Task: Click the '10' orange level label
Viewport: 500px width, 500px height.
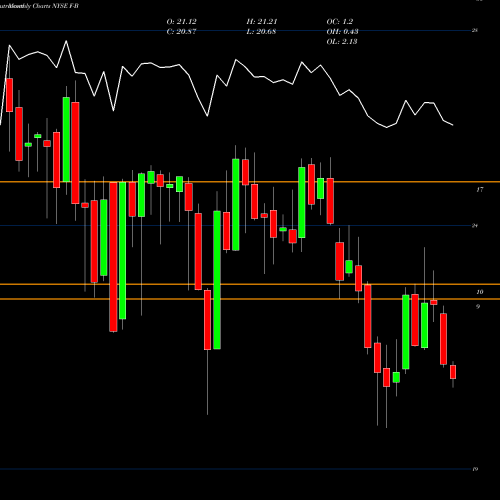Action: [x=480, y=292]
